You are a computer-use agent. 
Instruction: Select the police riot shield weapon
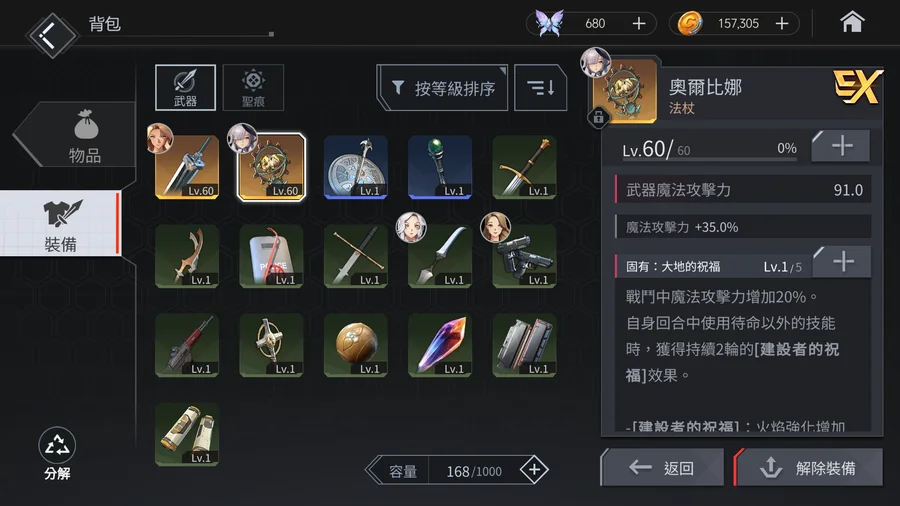pos(271,256)
